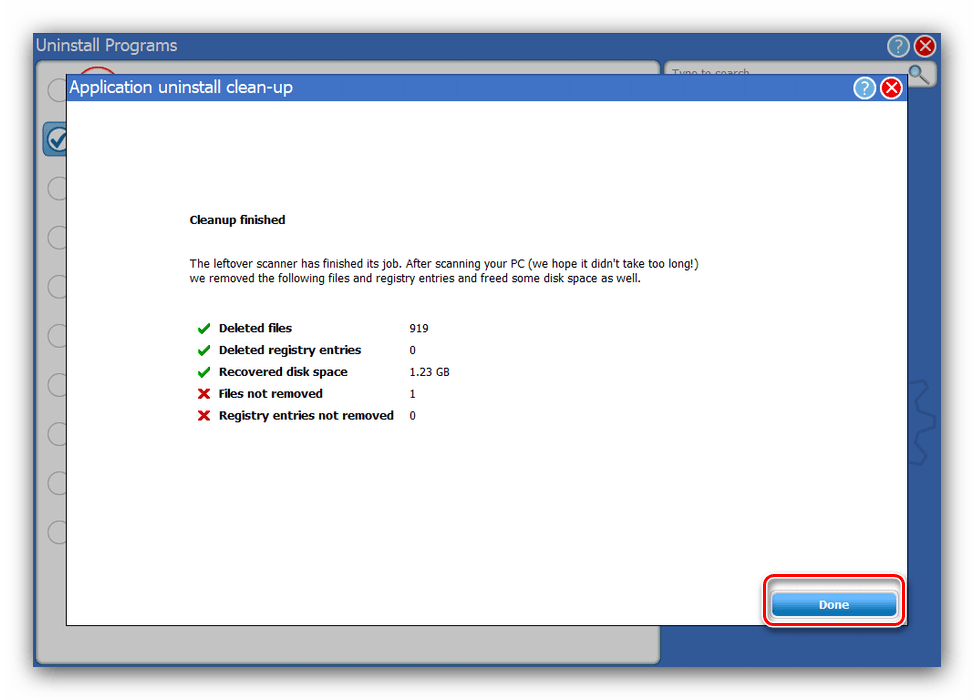The height and width of the screenshot is (700, 974).
Task: Click green checkmark beside Deleted registry entries
Action: [204, 350]
